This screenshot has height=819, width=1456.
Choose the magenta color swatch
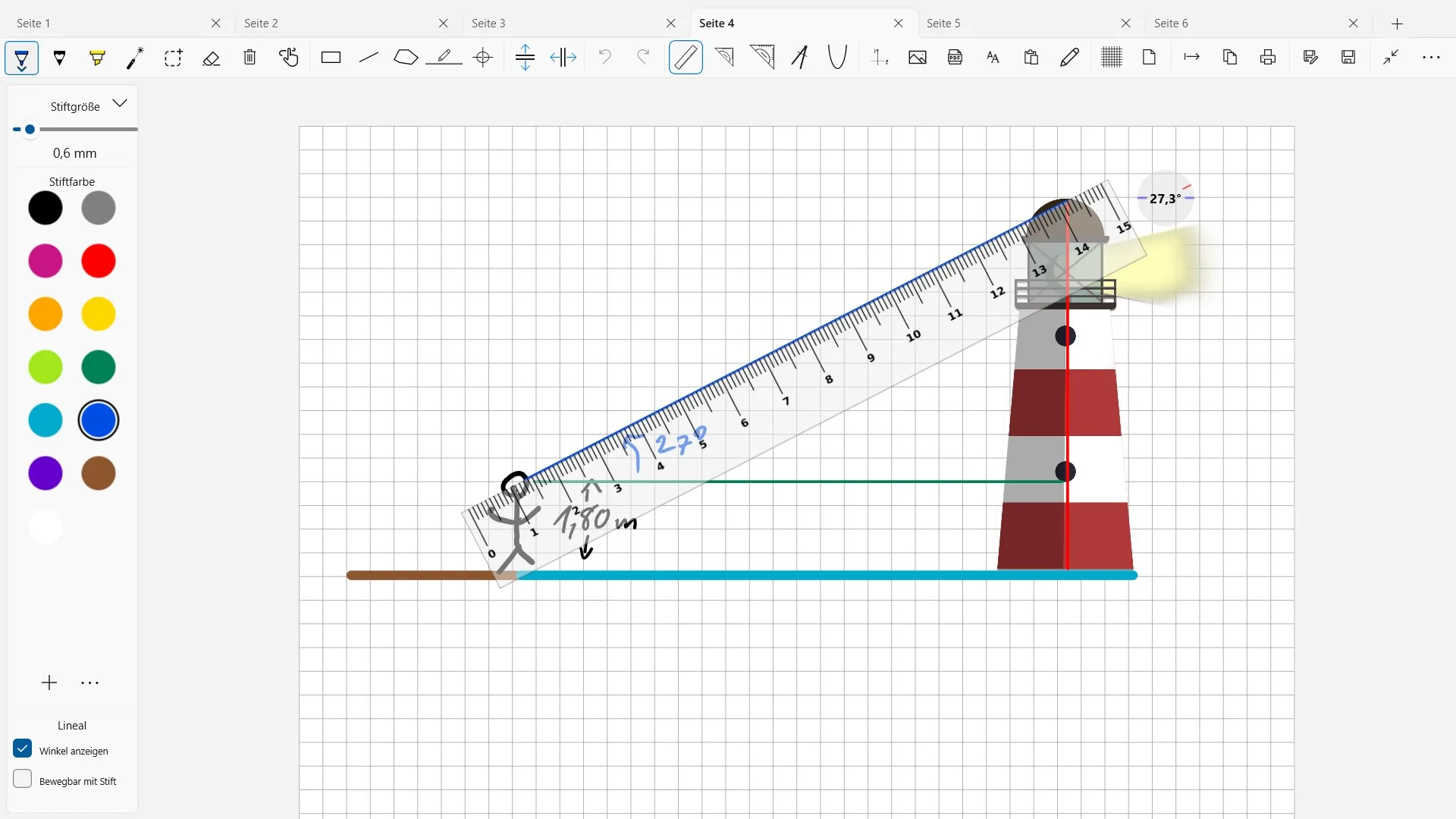tap(45, 261)
